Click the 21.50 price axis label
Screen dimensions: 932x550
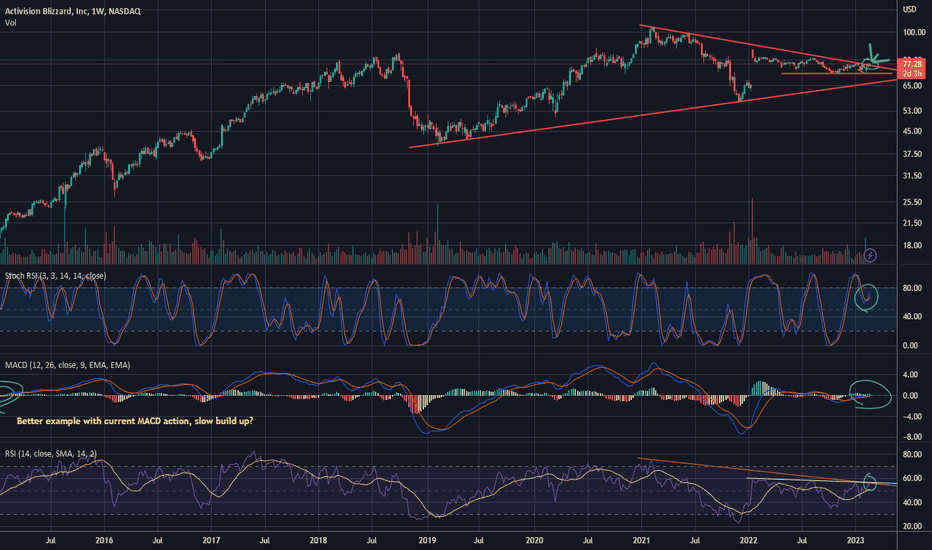click(x=912, y=223)
